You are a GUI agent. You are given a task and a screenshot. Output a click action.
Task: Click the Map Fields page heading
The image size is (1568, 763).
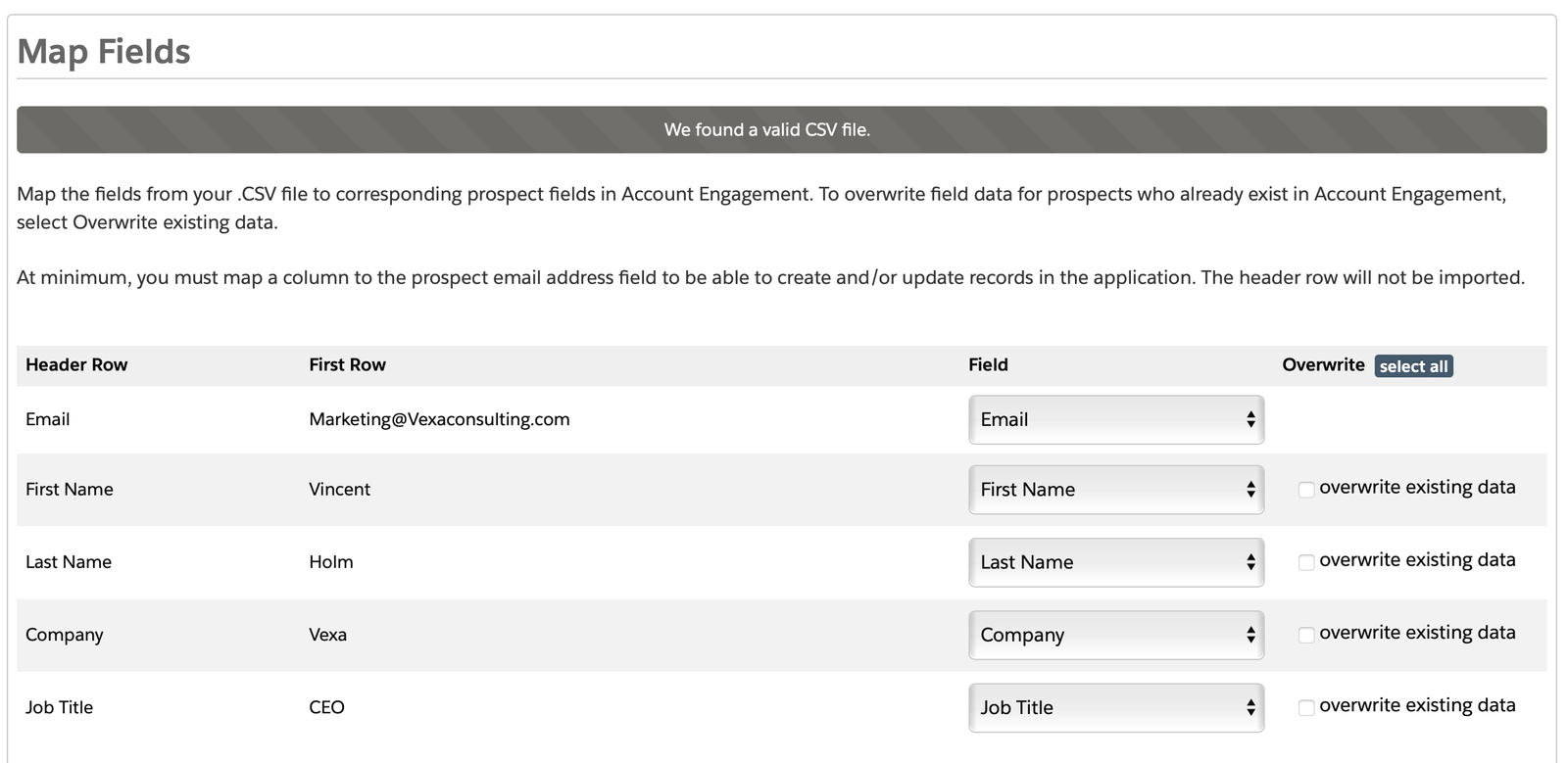104,51
